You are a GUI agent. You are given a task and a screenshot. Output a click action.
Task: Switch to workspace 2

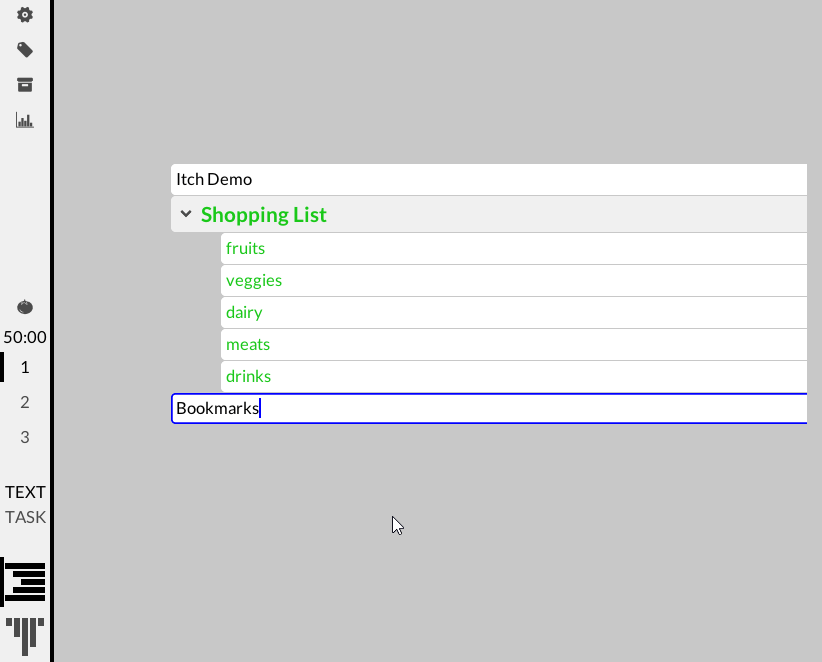point(25,402)
